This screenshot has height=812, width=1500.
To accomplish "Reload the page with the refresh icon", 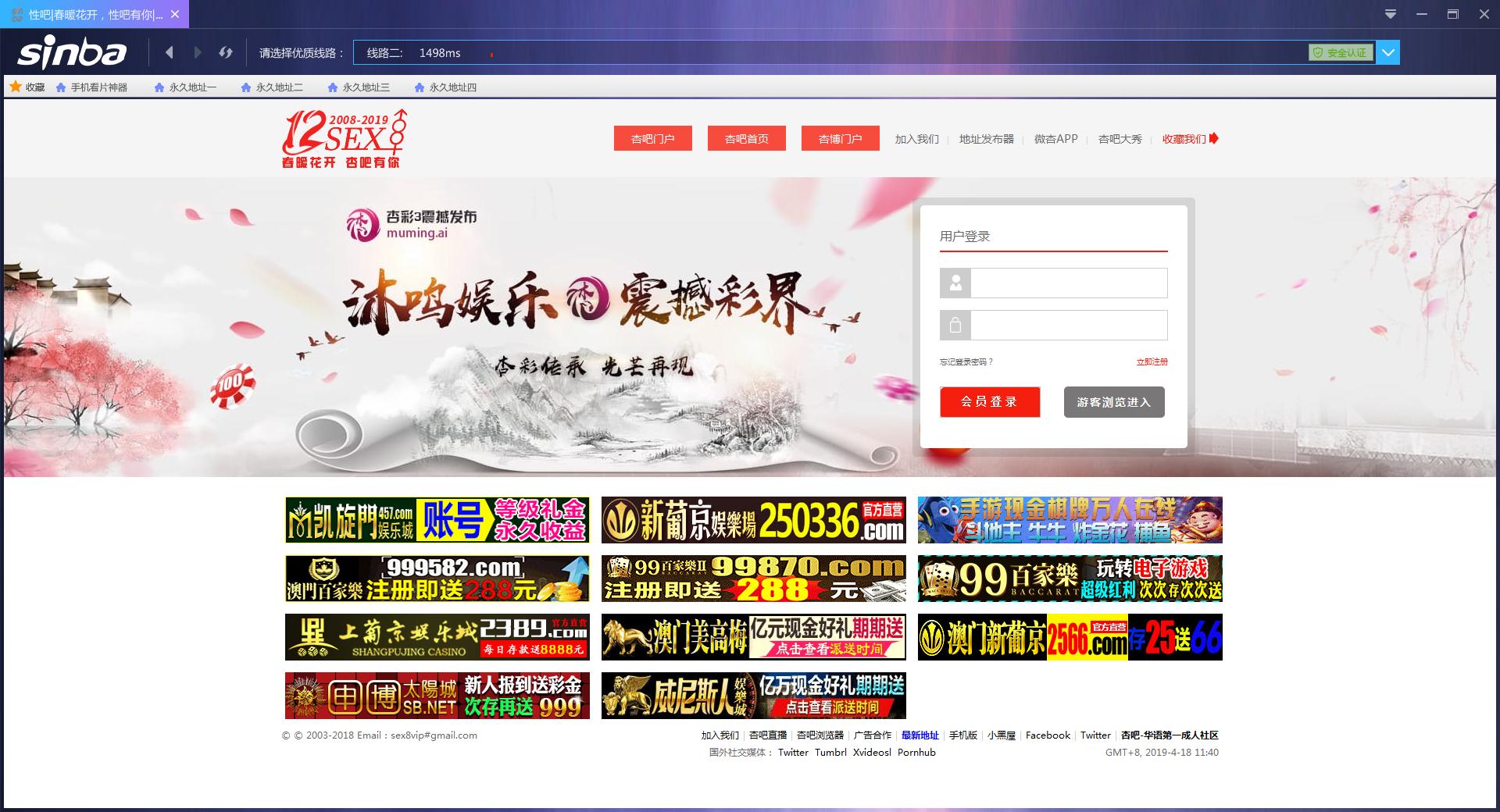I will coord(226,52).
